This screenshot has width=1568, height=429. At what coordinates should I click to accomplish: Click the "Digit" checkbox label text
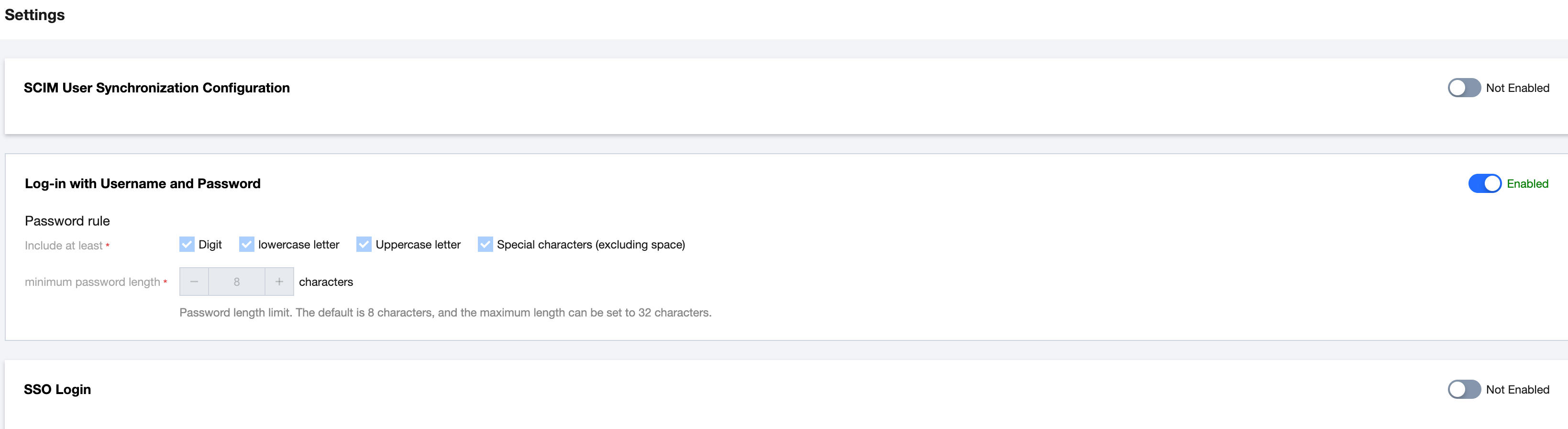(x=210, y=244)
